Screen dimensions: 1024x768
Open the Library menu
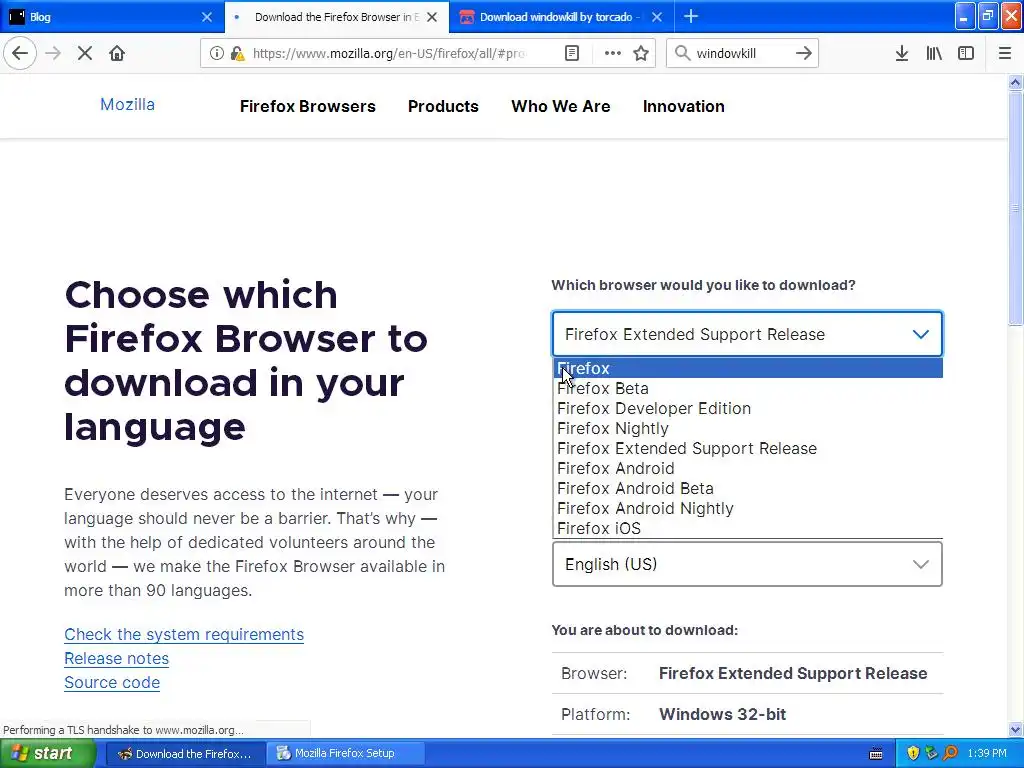tap(934, 54)
